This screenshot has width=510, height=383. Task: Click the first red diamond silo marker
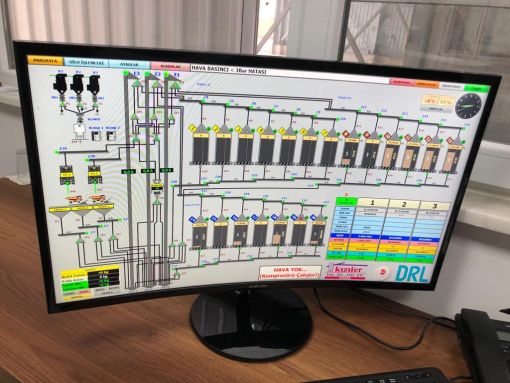346,134
